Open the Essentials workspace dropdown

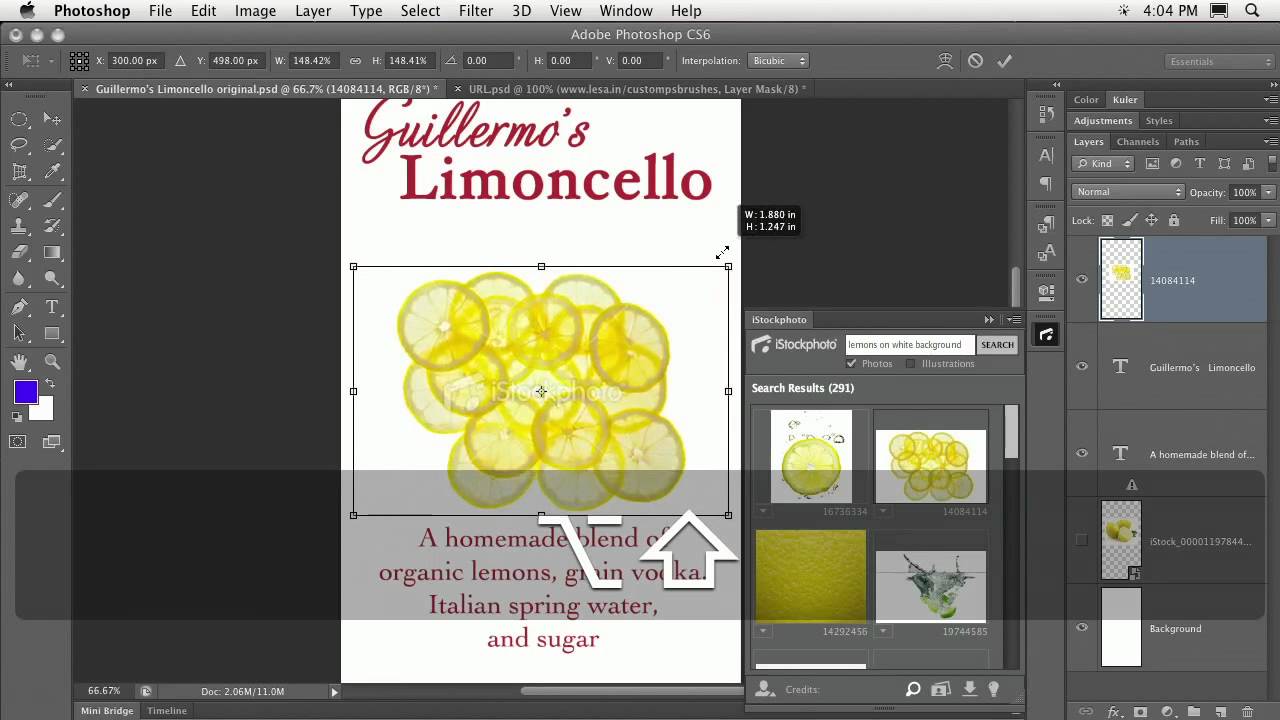1220,62
